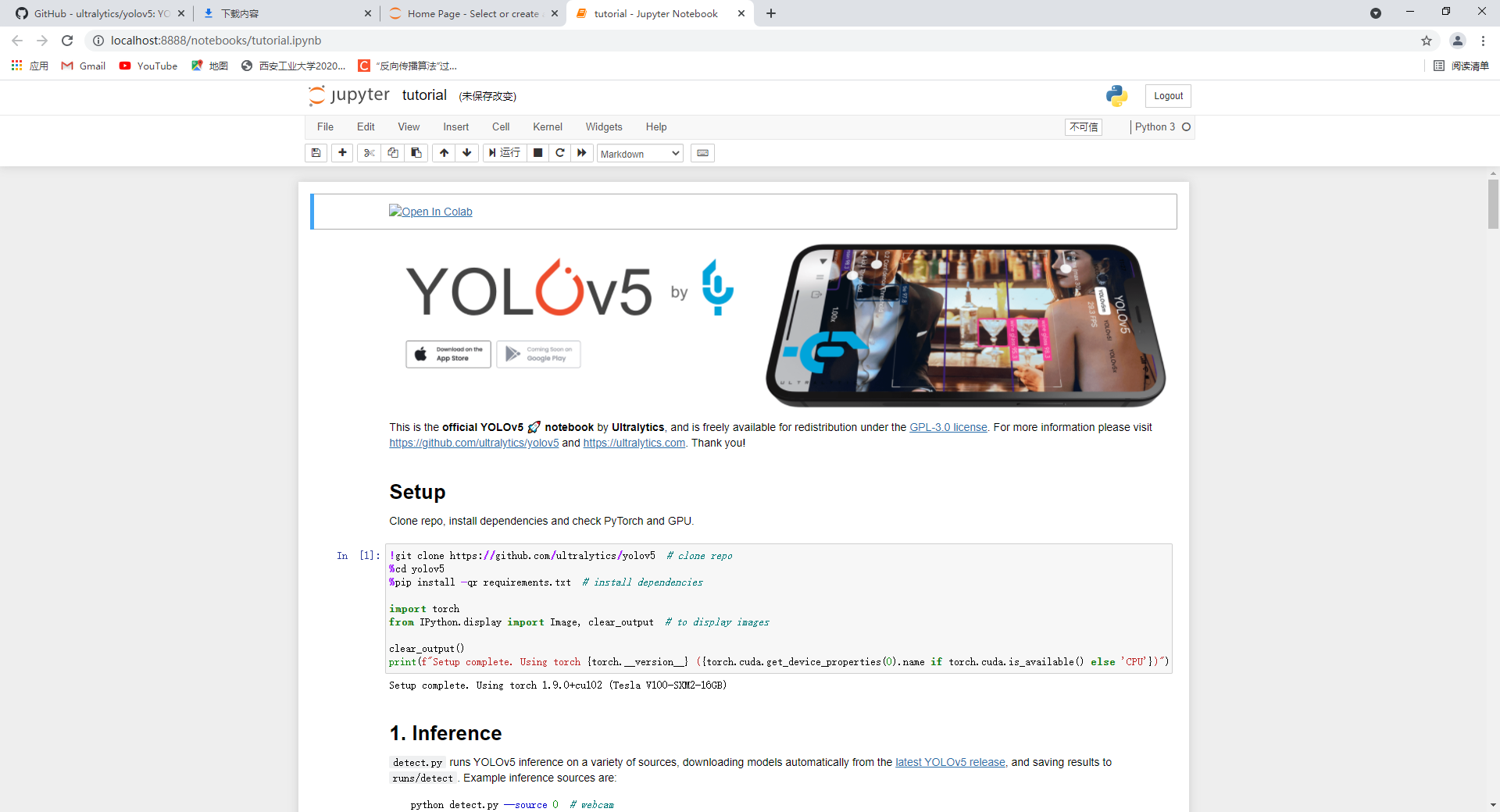The image size is (1500, 812).
Task: Cut the selected cell with scissors icon
Action: pyautogui.click(x=369, y=153)
